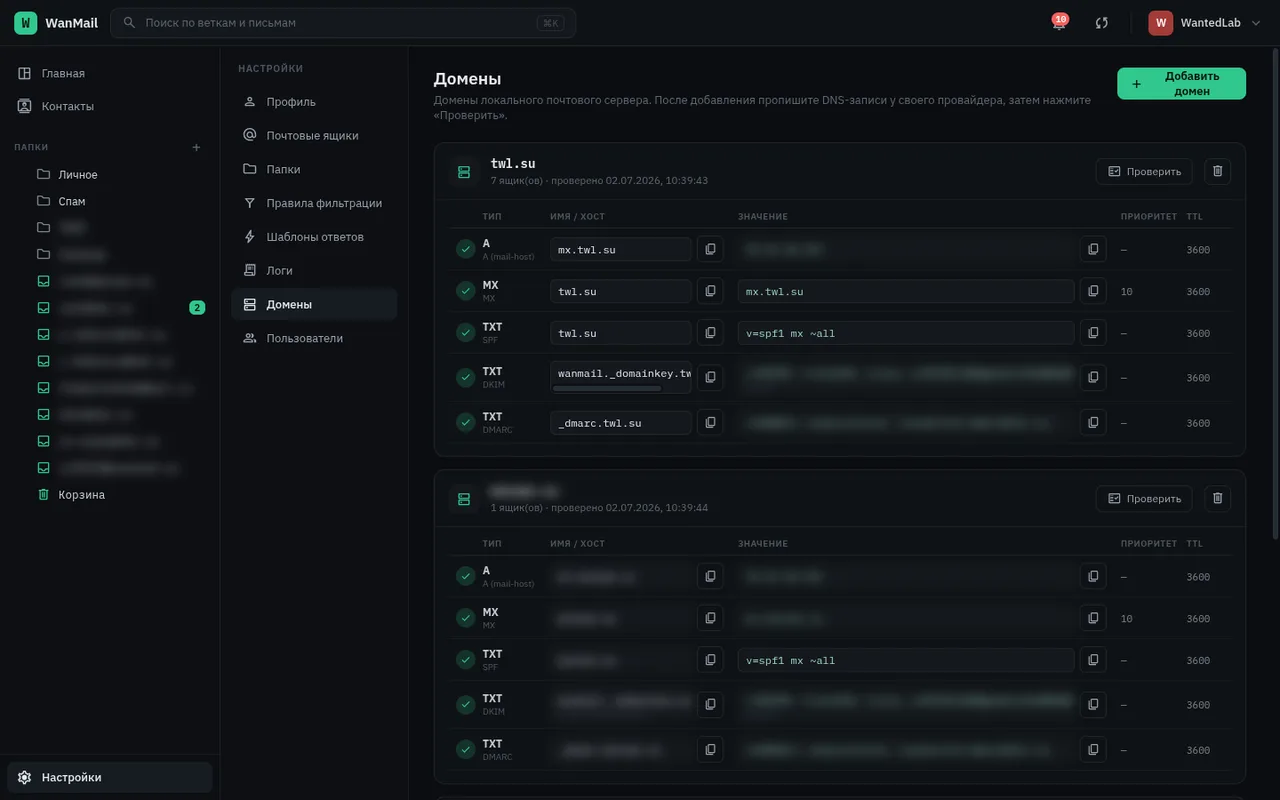Open Шаблоны ответов section
Viewport: 1280px width, 800px height.
click(x=314, y=237)
